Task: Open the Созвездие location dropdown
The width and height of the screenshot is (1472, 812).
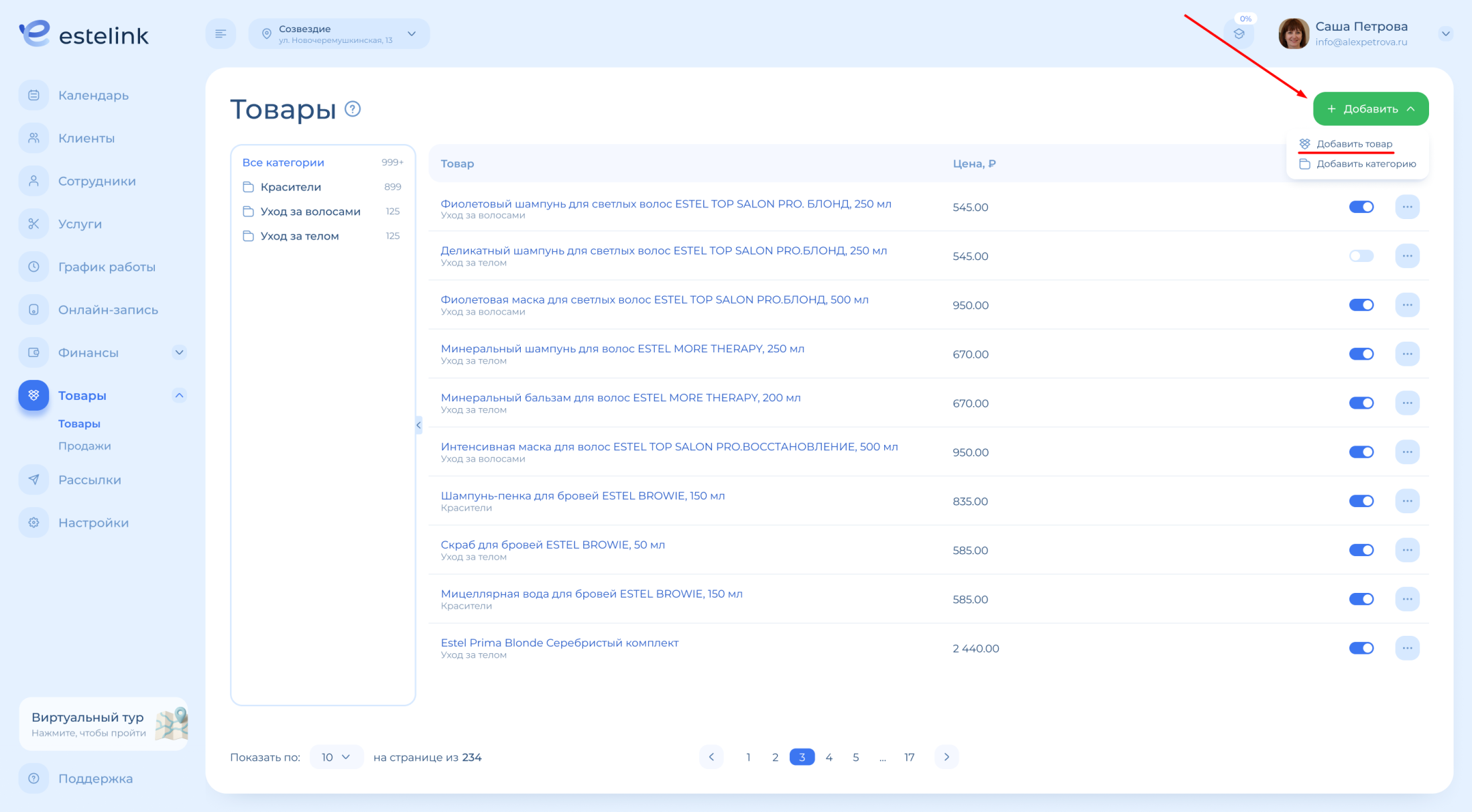Action: tap(339, 33)
